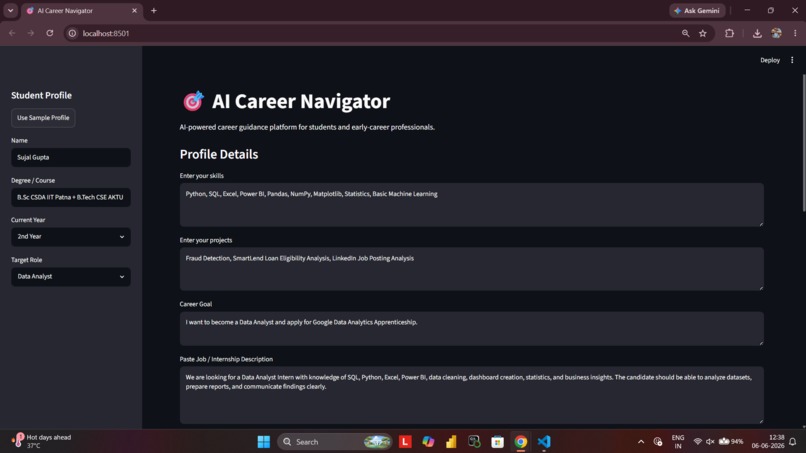Screen dimensions: 806x453
Task: Open the Current Year dropdown
Action: [70, 237]
